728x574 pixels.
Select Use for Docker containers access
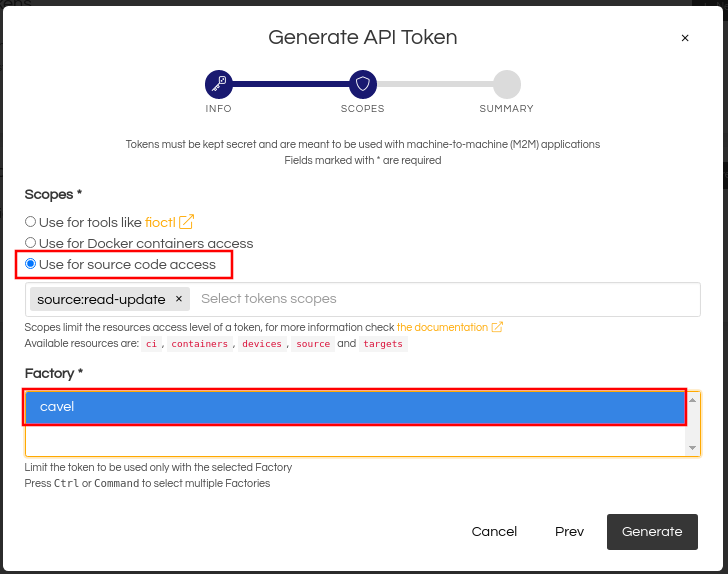coord(31,243)
